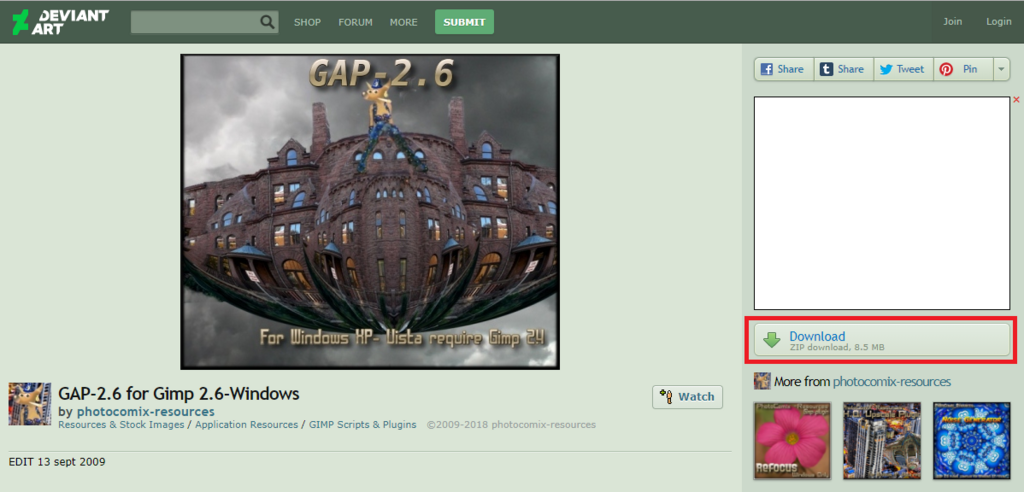The height and width of the screenshot is (492, 1024).
Task: Open the blue kaleidoscope thumbnail
Action: 971,440
